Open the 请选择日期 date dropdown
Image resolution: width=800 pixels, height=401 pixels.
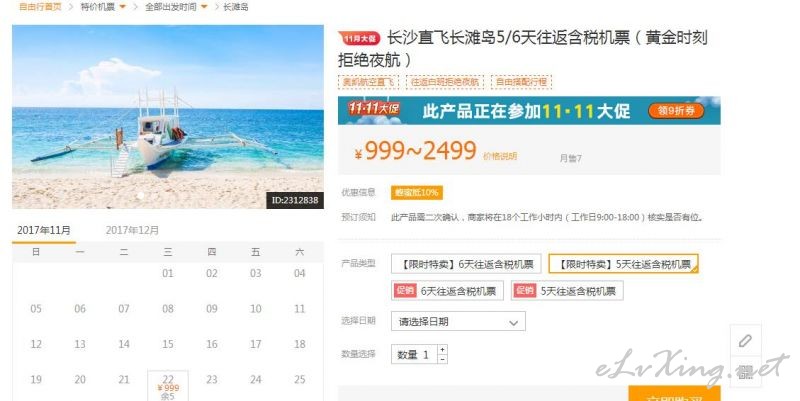(458, 322)
